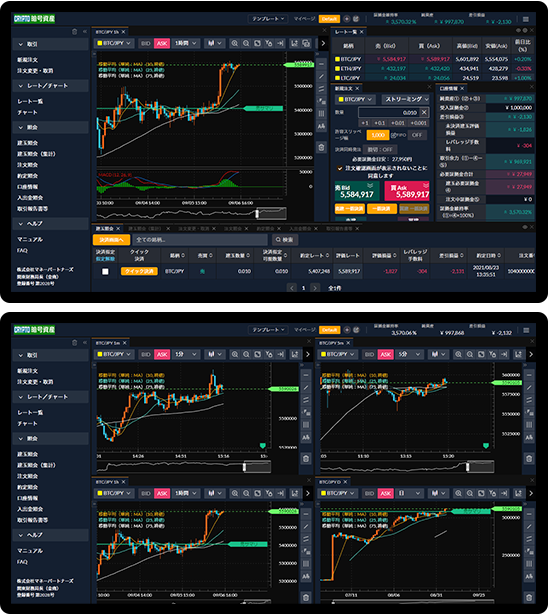Open the hamburger menu at top right
The image size is (548, 614).
(526, 19)
